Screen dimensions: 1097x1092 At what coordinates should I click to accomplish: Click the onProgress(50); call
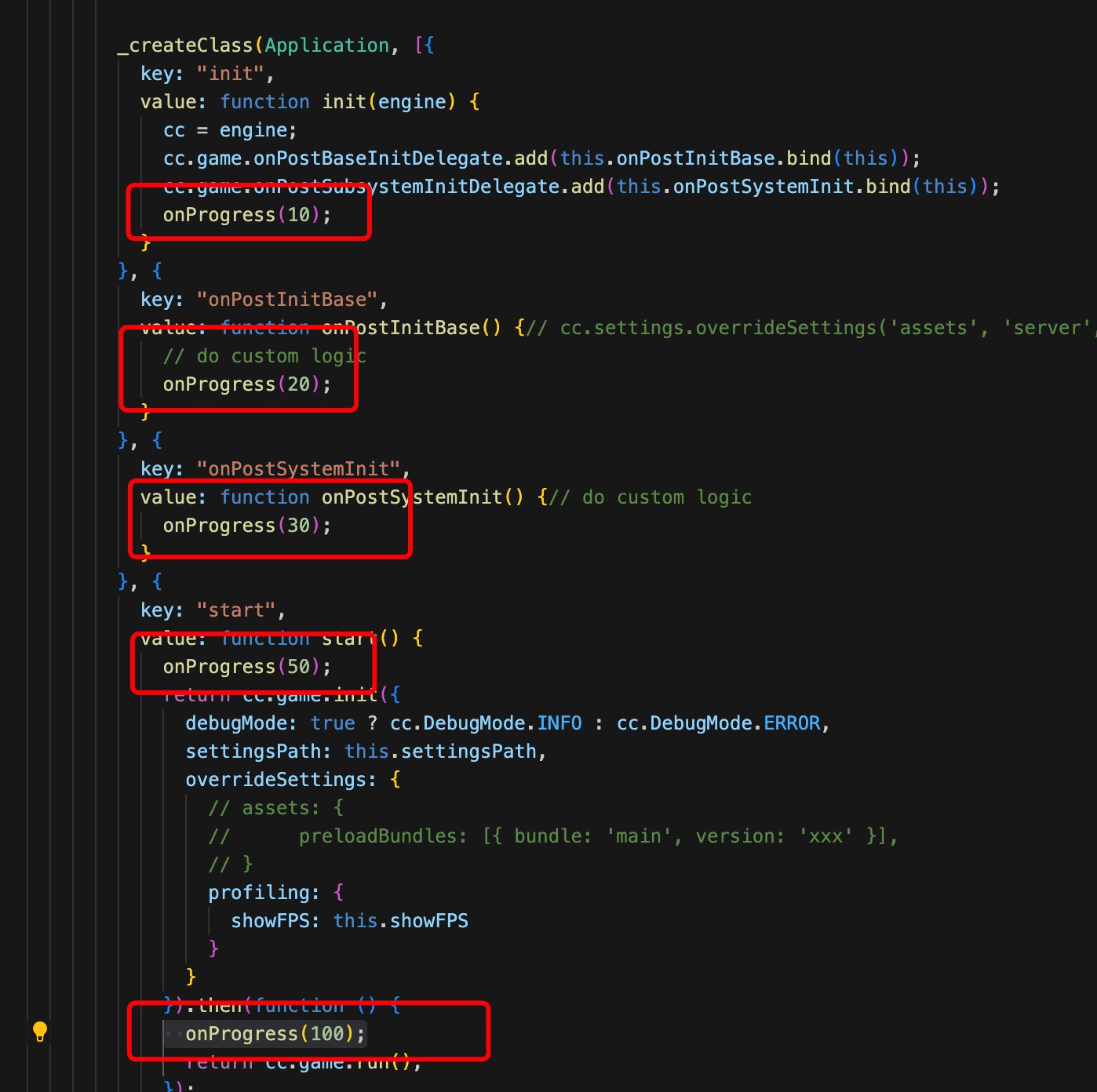[247, 667]
